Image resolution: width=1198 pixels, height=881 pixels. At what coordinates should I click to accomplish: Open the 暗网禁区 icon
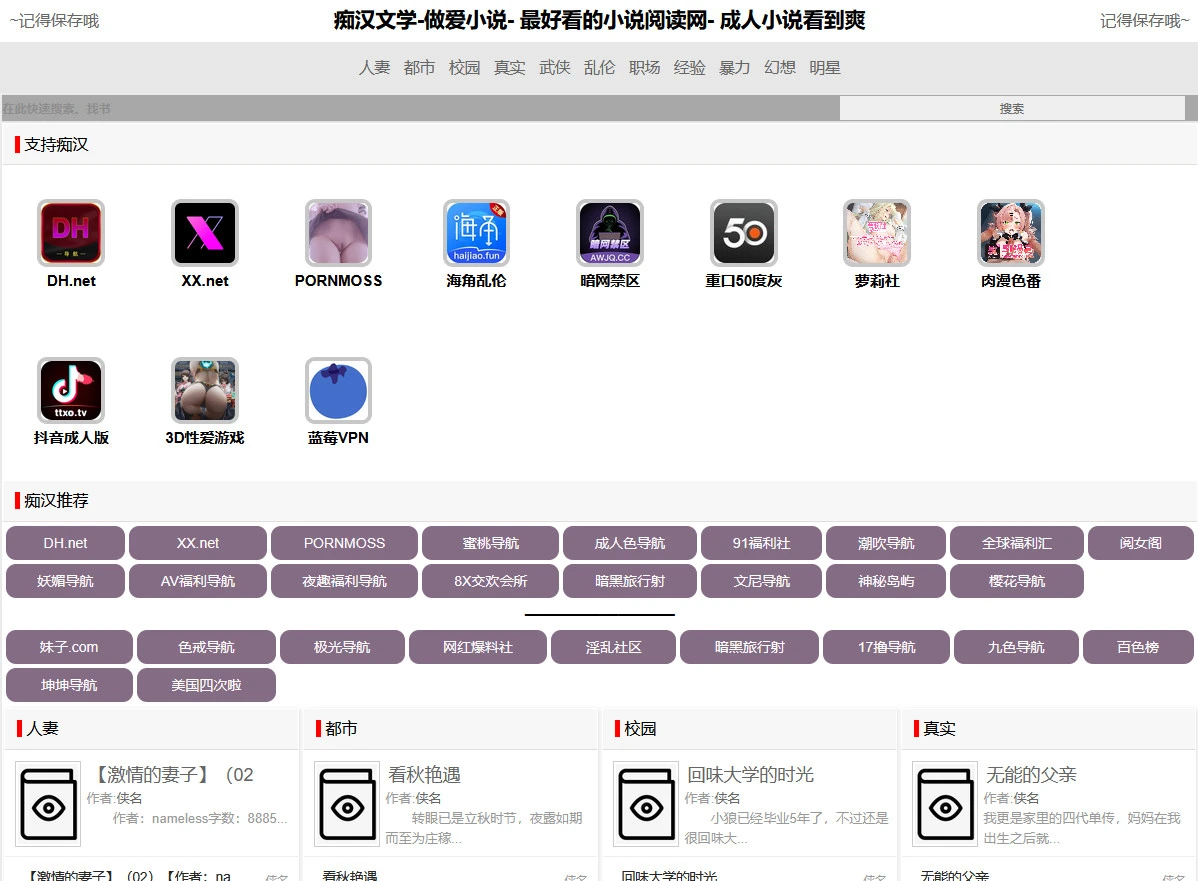click(x=609, y=231)
